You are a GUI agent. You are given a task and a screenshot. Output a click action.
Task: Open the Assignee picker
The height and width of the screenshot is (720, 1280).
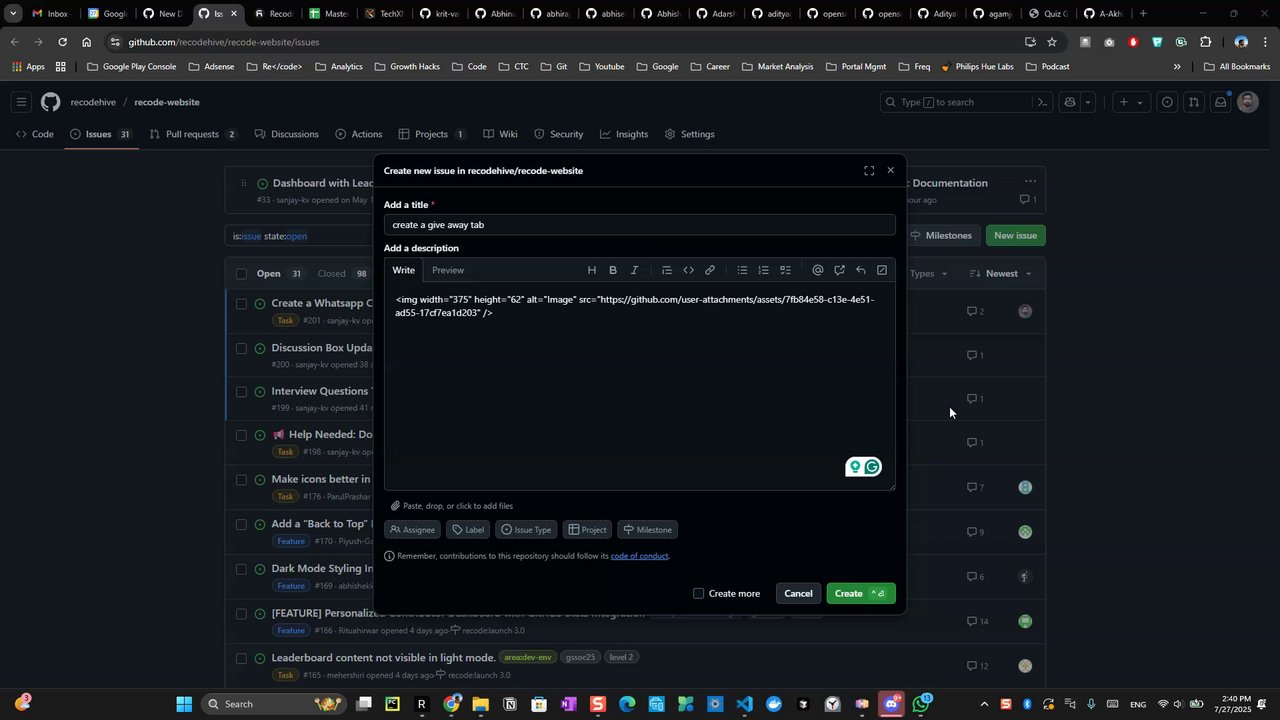414,530
